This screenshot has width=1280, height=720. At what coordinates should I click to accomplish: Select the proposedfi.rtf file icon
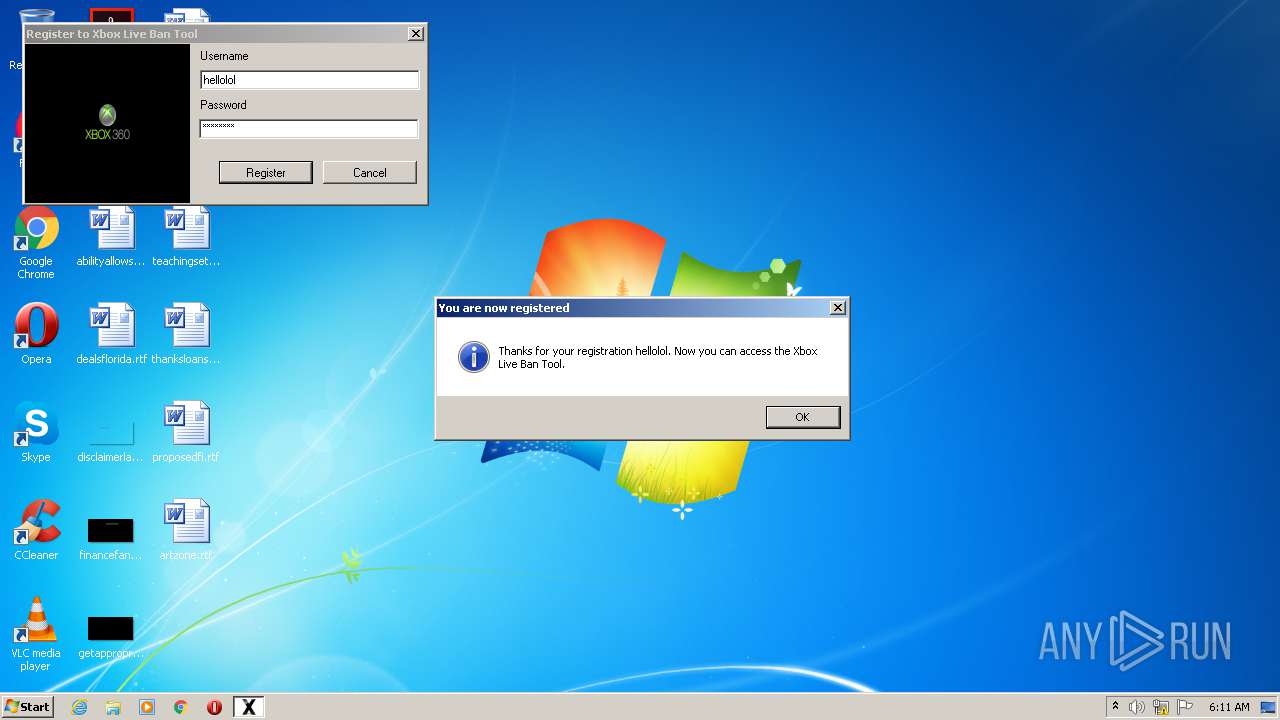click(186, 432)
